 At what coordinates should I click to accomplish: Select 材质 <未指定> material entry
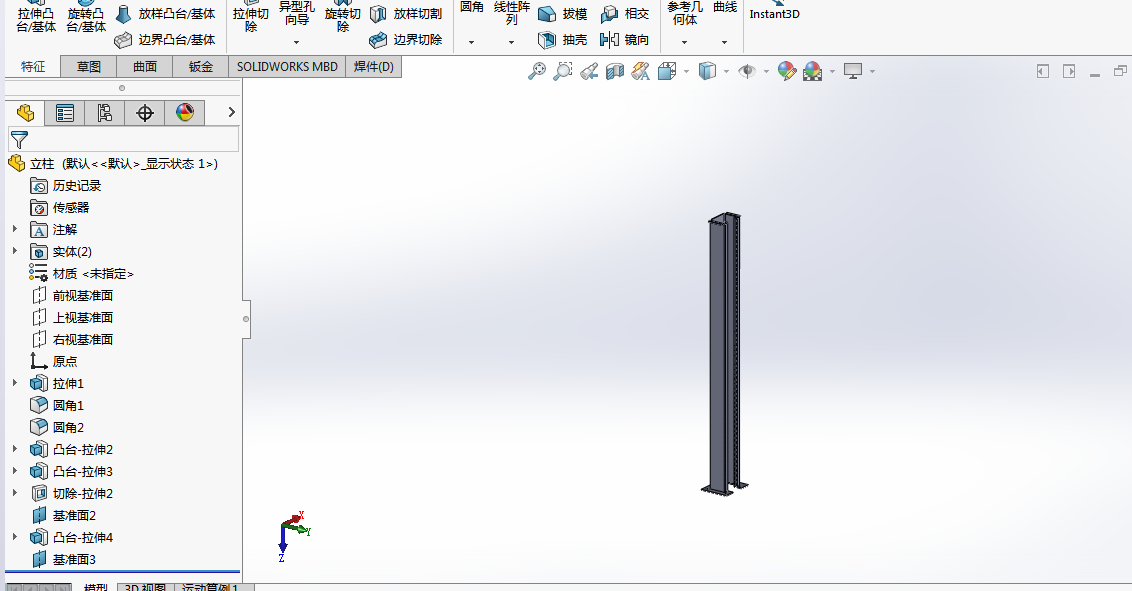82,273
